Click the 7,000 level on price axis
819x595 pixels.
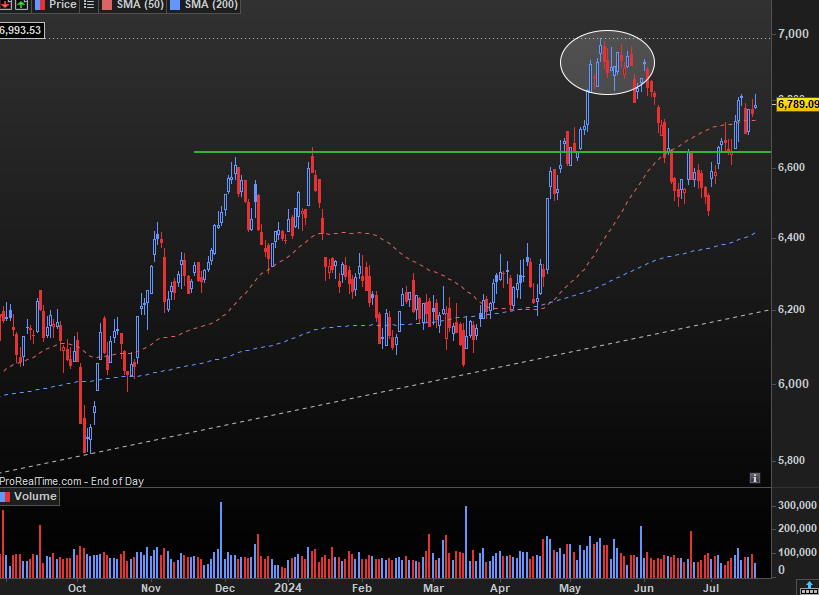click(x=794, y=35)
